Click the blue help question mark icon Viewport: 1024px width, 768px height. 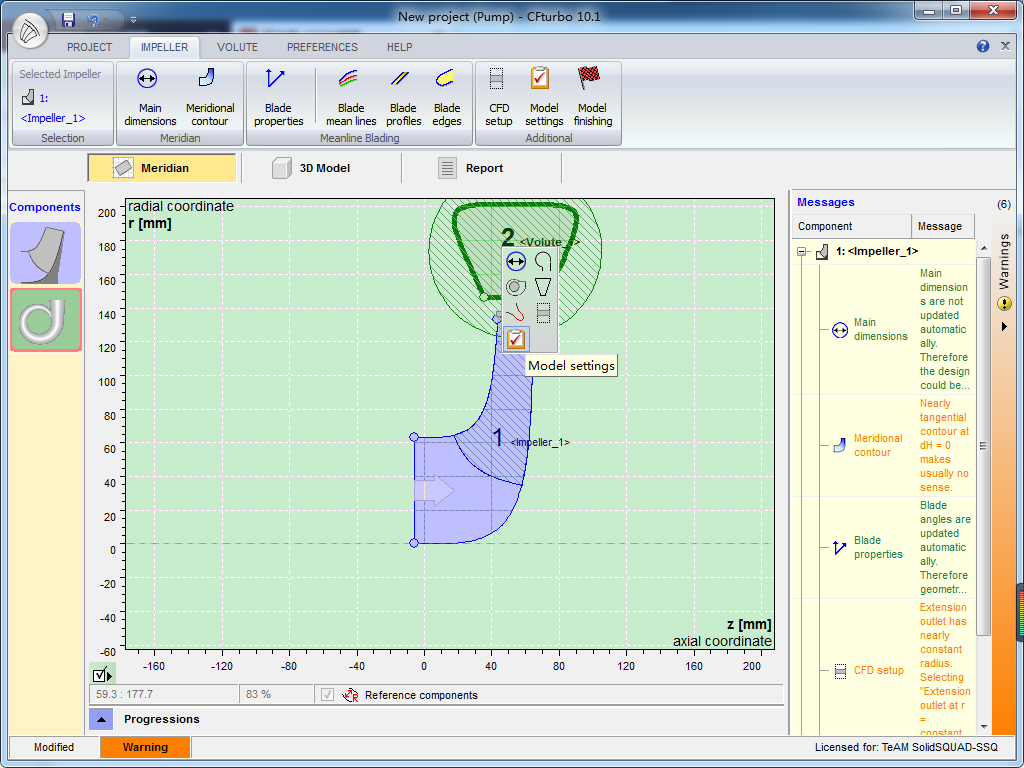click(983, 46)
